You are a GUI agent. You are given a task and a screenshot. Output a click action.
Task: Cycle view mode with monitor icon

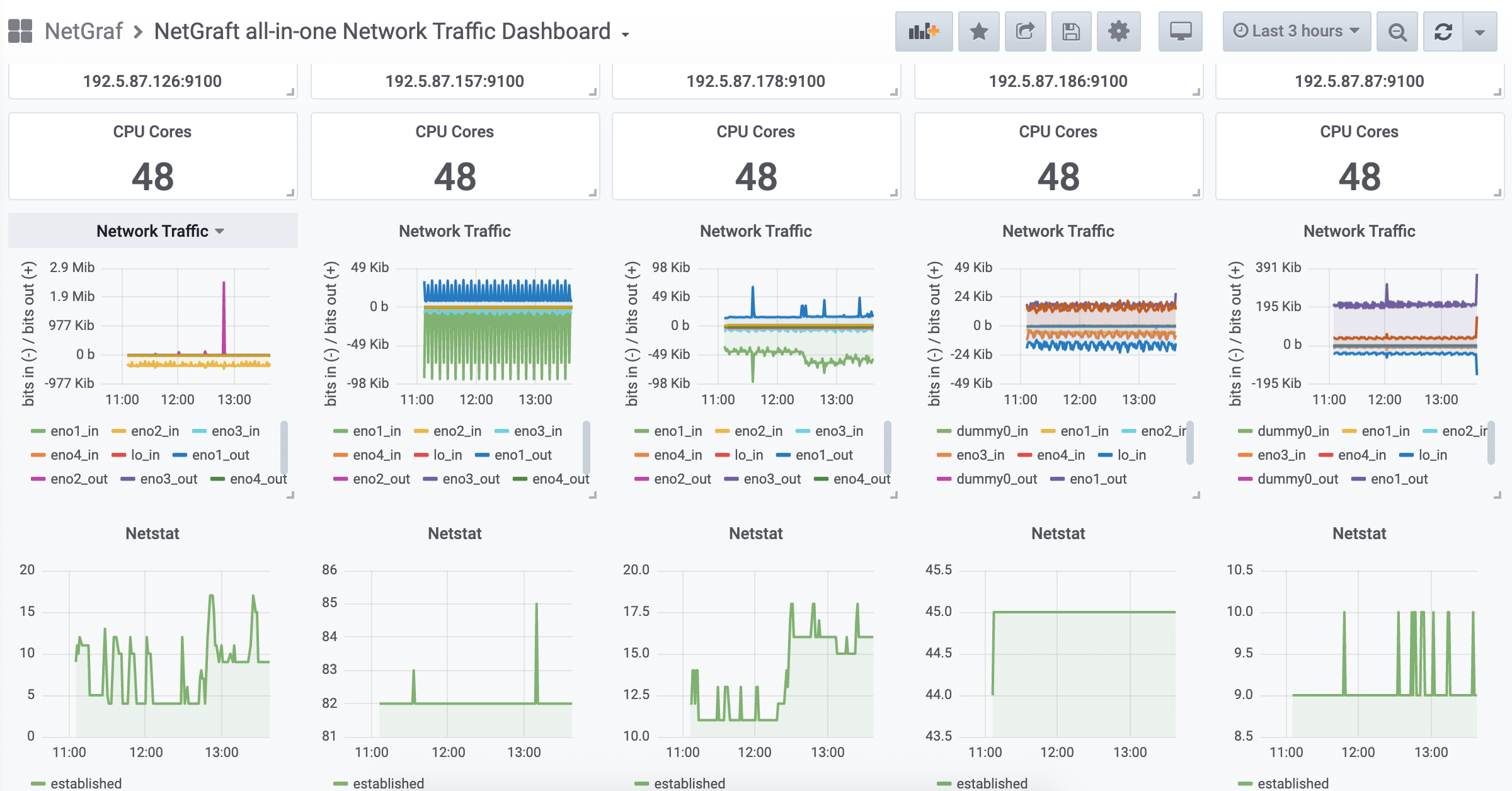pyautogui.click(x=1180, y=31)
